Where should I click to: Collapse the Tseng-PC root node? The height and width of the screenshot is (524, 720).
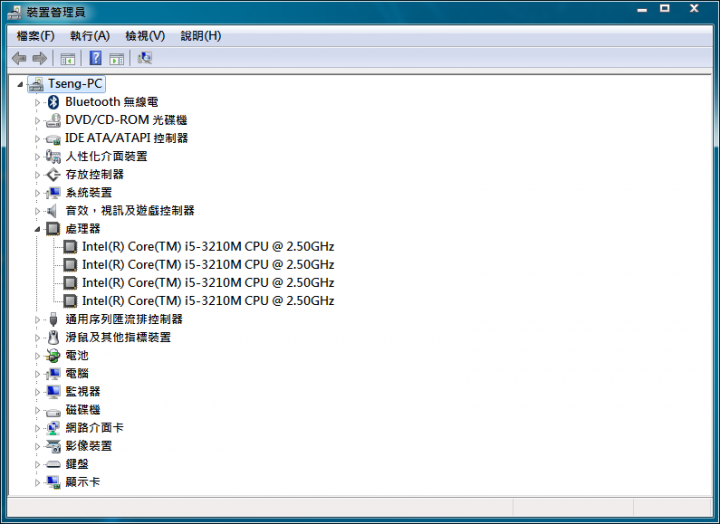20,85
